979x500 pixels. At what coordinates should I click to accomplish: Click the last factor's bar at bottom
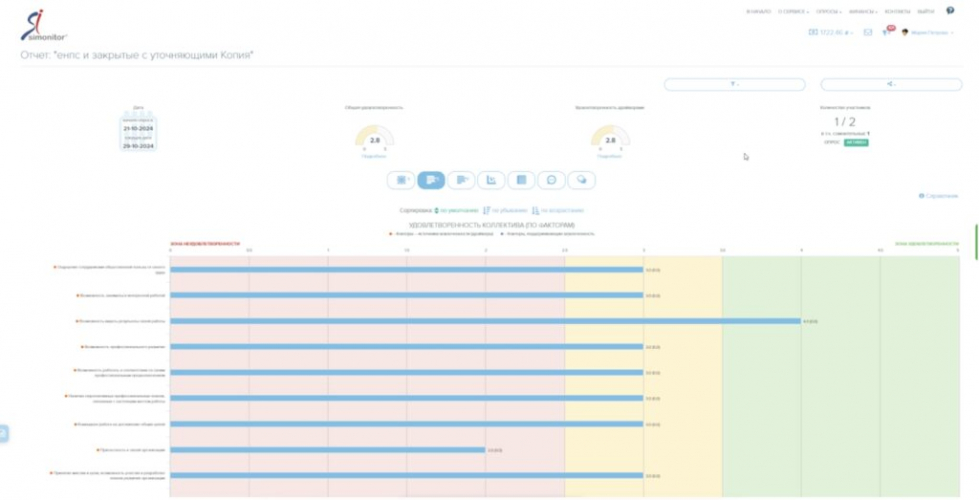click(x=406, y=476)
